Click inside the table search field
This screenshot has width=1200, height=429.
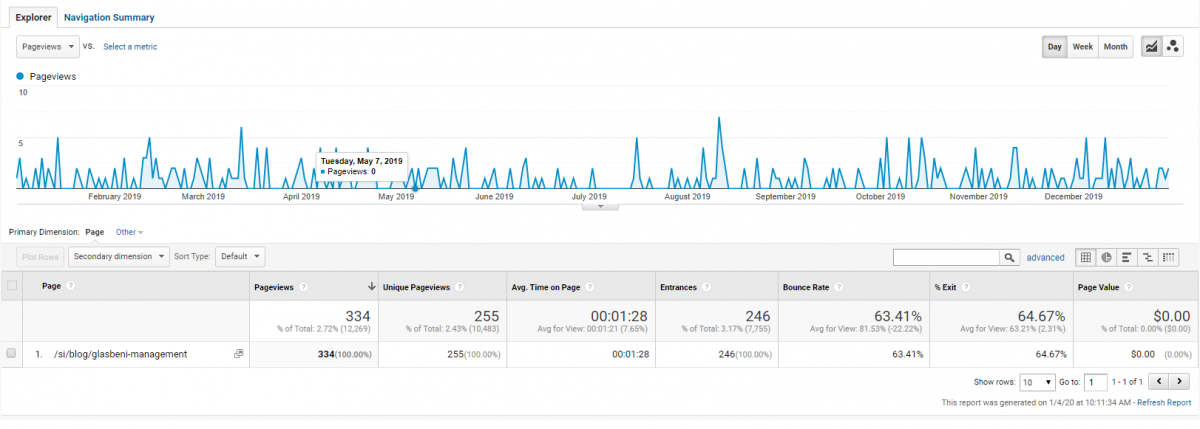tap(946, 258)
